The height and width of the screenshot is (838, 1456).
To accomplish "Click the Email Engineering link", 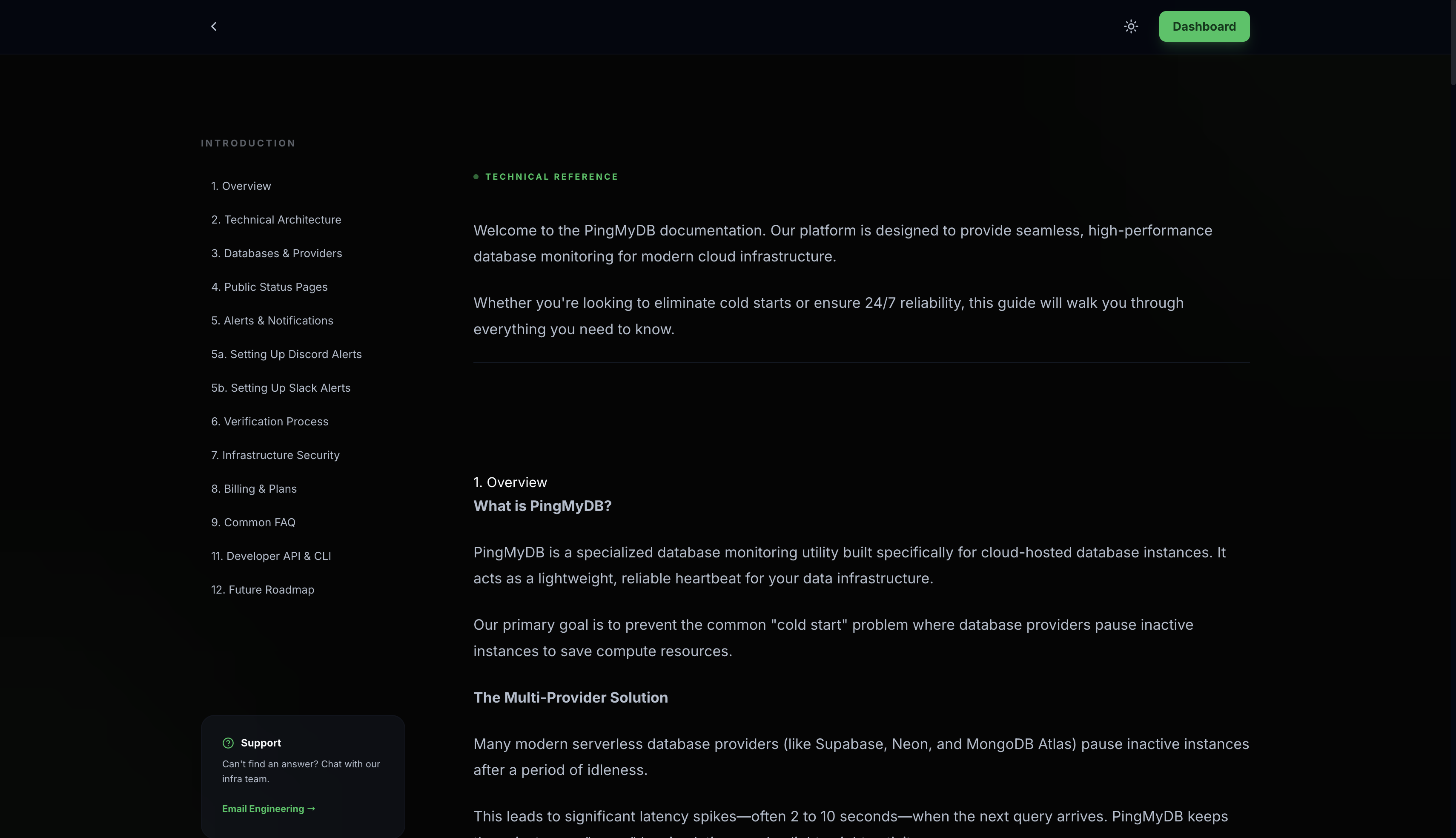I will (x=268, y=808).
